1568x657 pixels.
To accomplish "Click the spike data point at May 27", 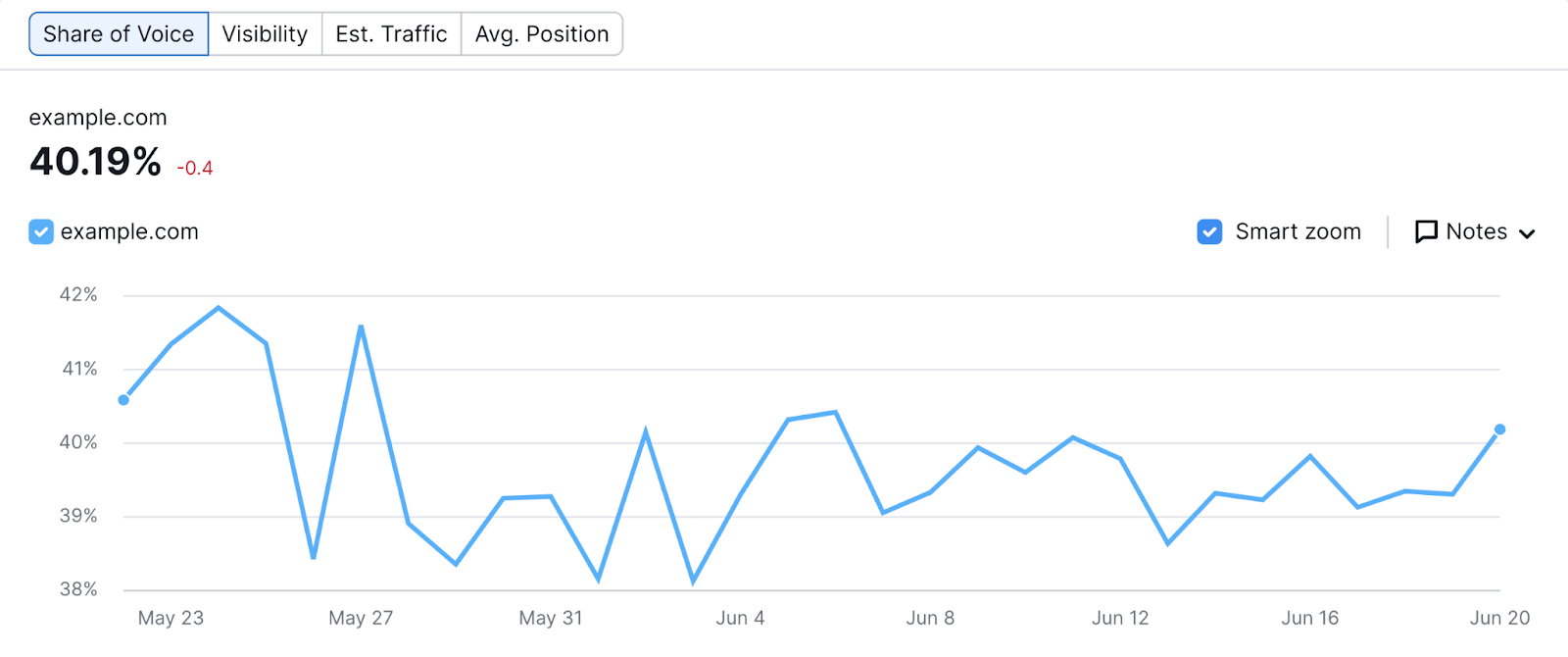I will coord(360,325).
